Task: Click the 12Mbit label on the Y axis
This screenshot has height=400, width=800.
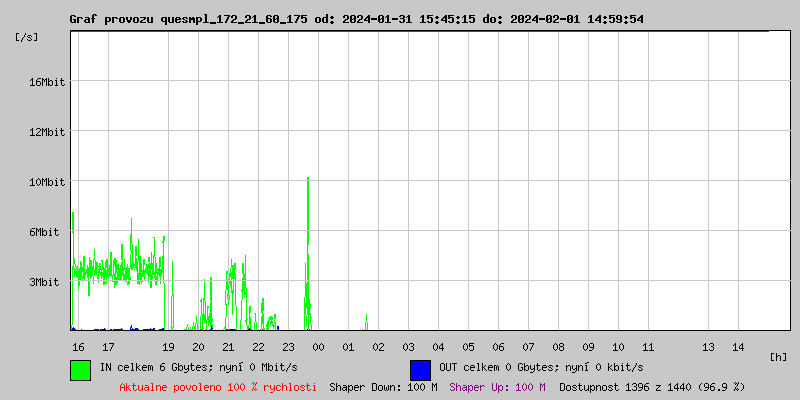Action: click(47, 132)
